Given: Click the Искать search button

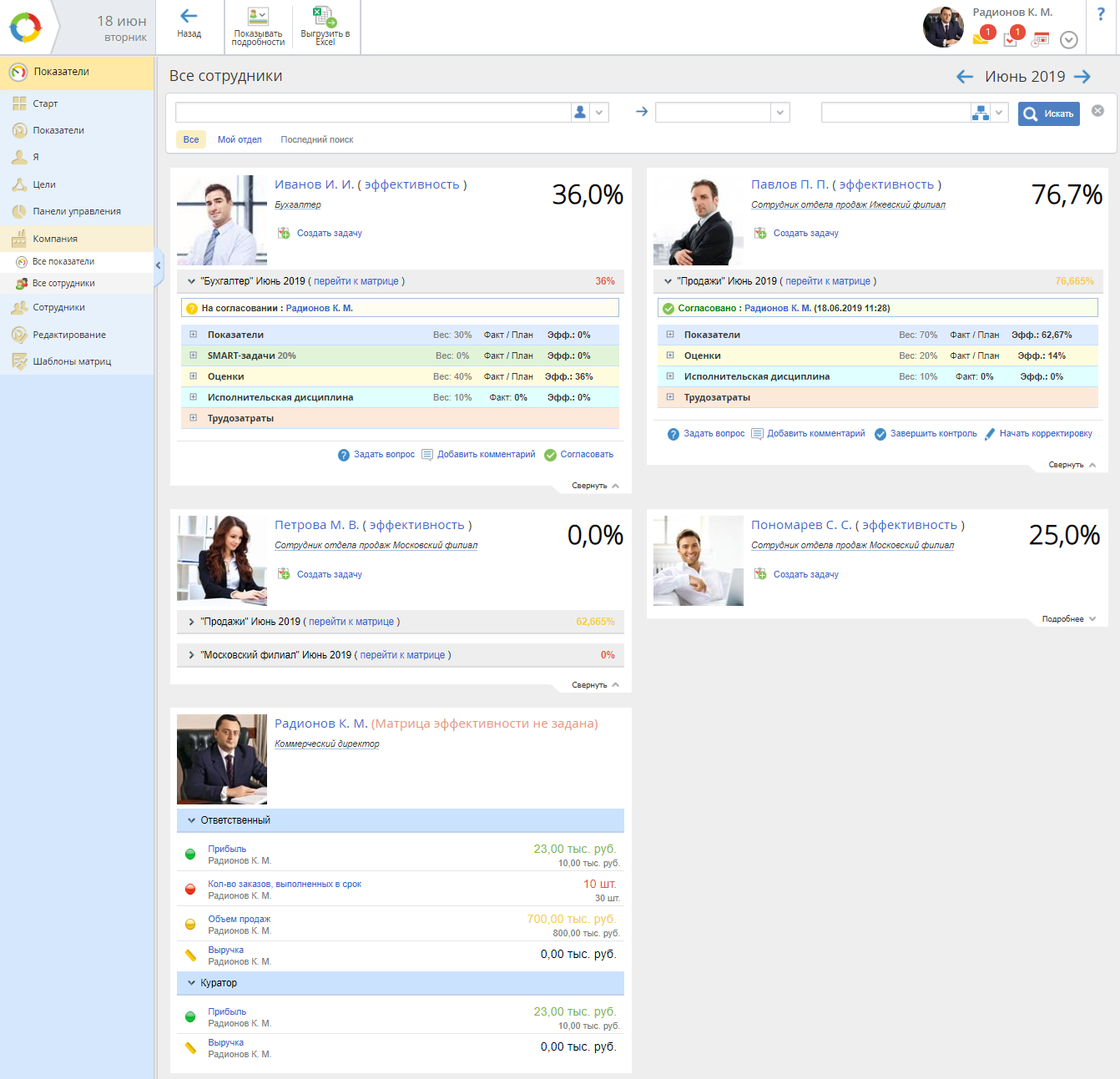Looking at the screenshot, I should point(1048,113).
